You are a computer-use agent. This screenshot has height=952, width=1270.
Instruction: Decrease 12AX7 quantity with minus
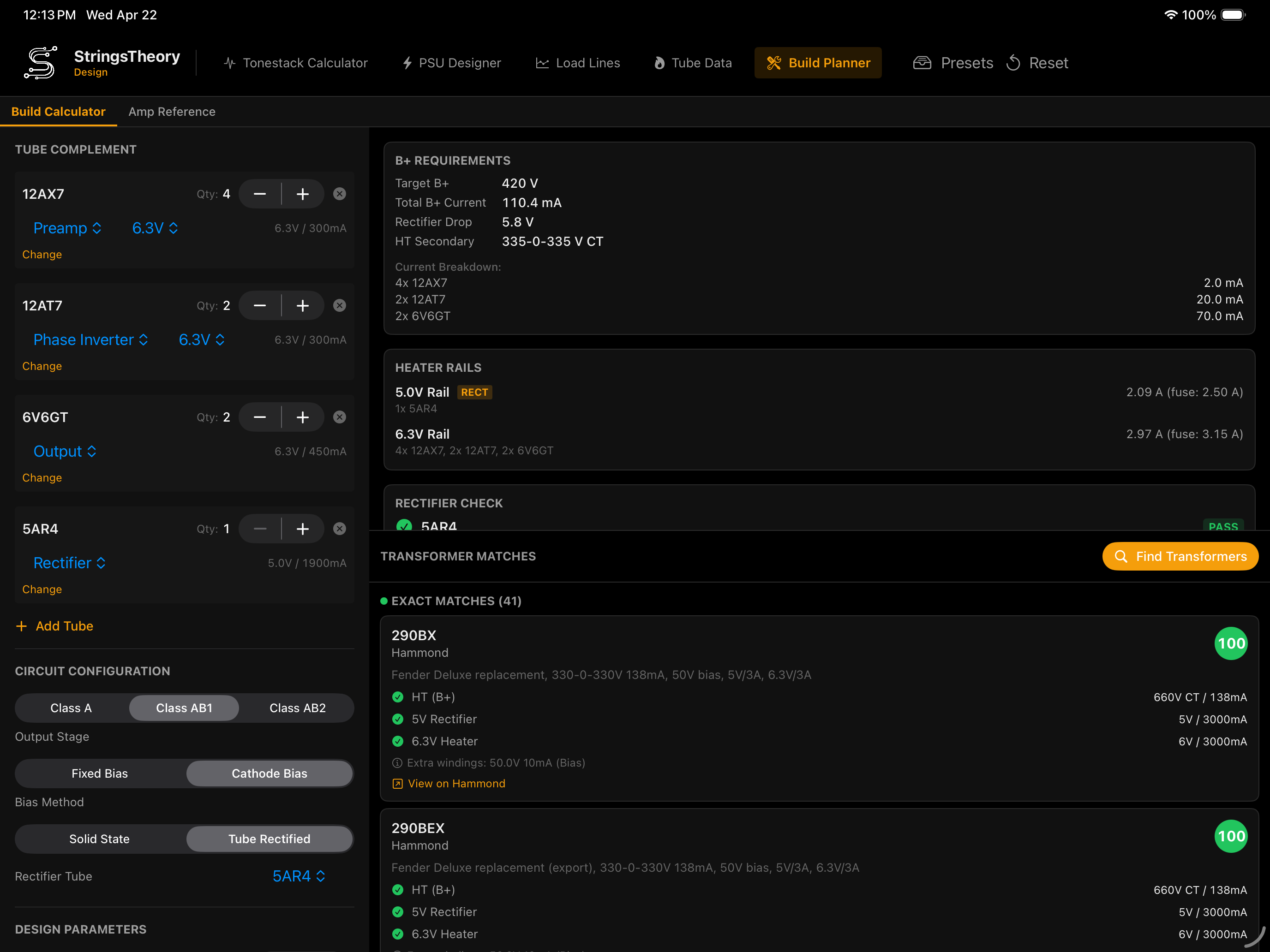pyautogui.click(x=260, y=194)
